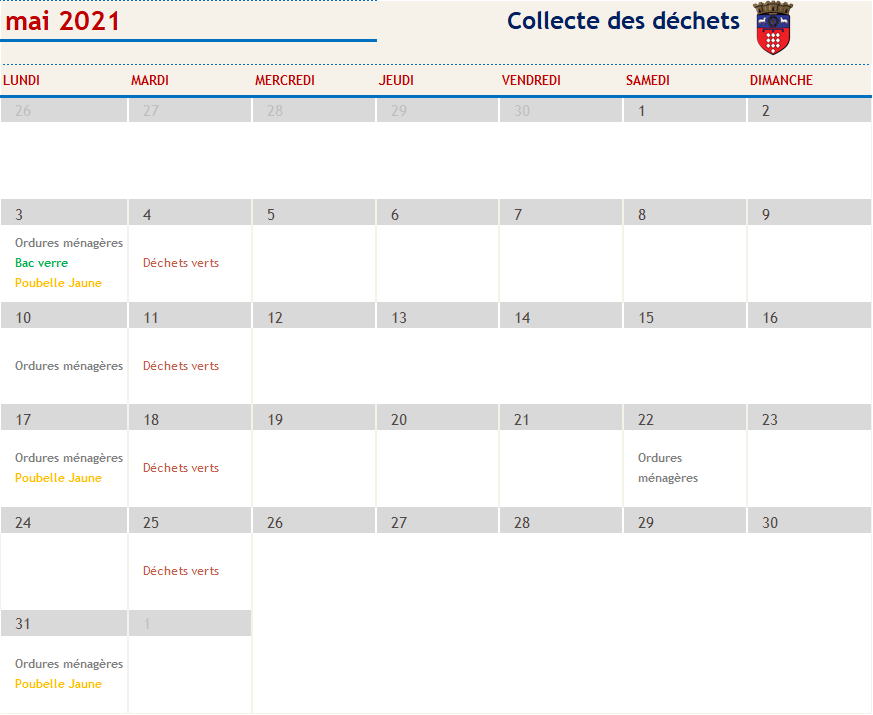Select day number 15 date header
The image size is (873, 715).
coord(684,316)
